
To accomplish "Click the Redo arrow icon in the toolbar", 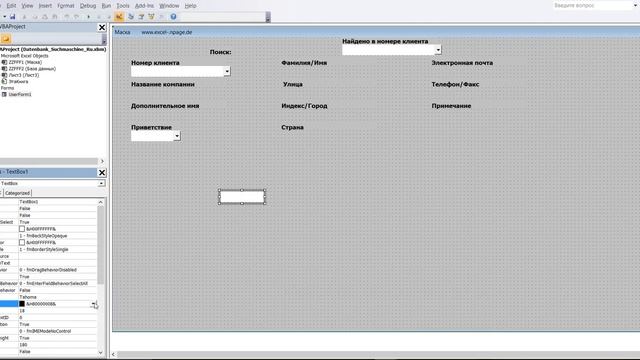I will [76, 17].
